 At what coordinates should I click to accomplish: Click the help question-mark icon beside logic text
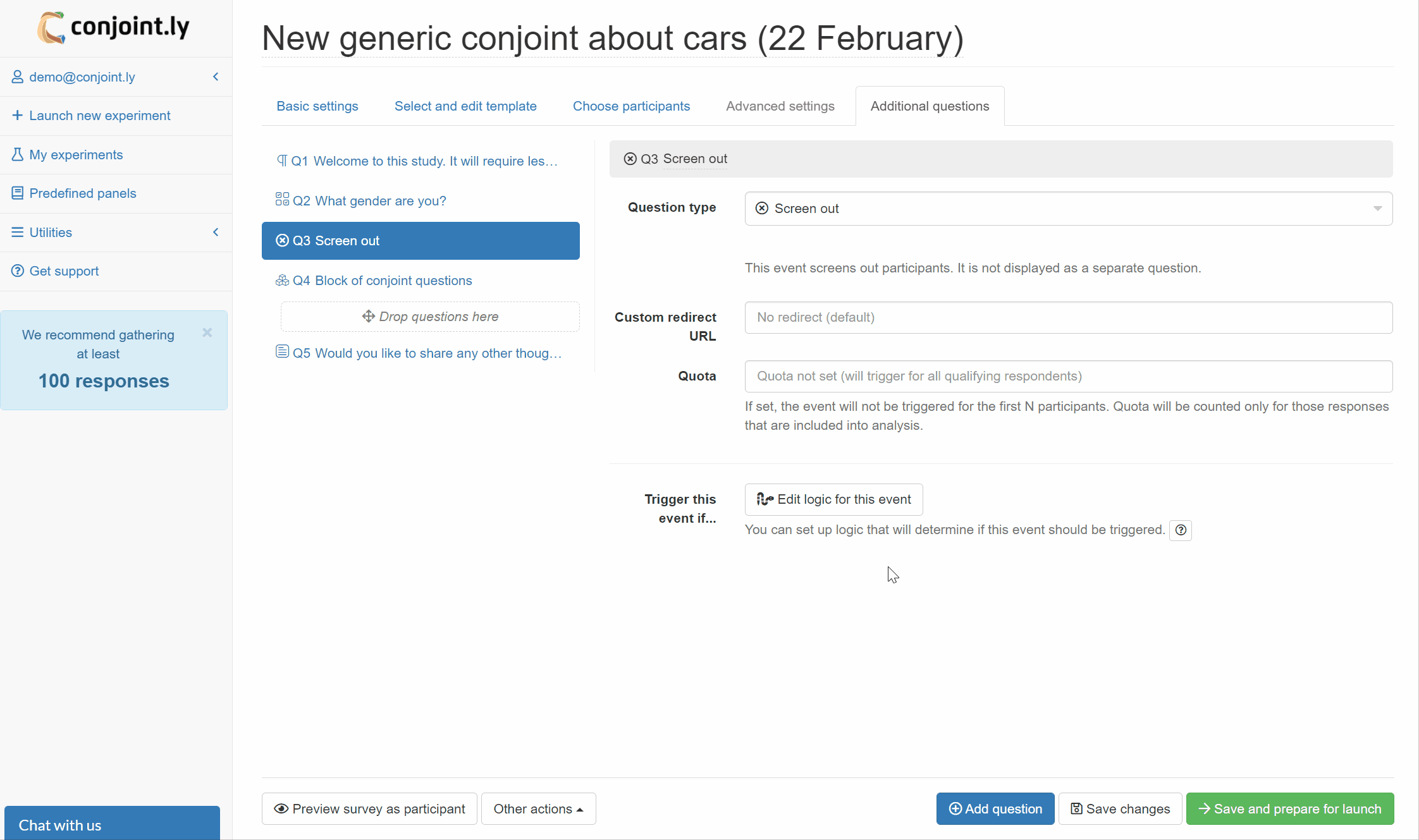click(x=1180, y=530)
